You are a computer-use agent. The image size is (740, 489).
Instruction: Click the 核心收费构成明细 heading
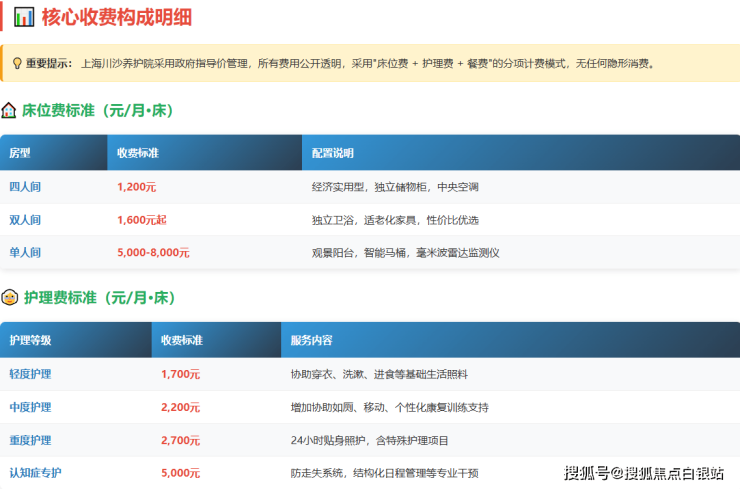[117, 17]
